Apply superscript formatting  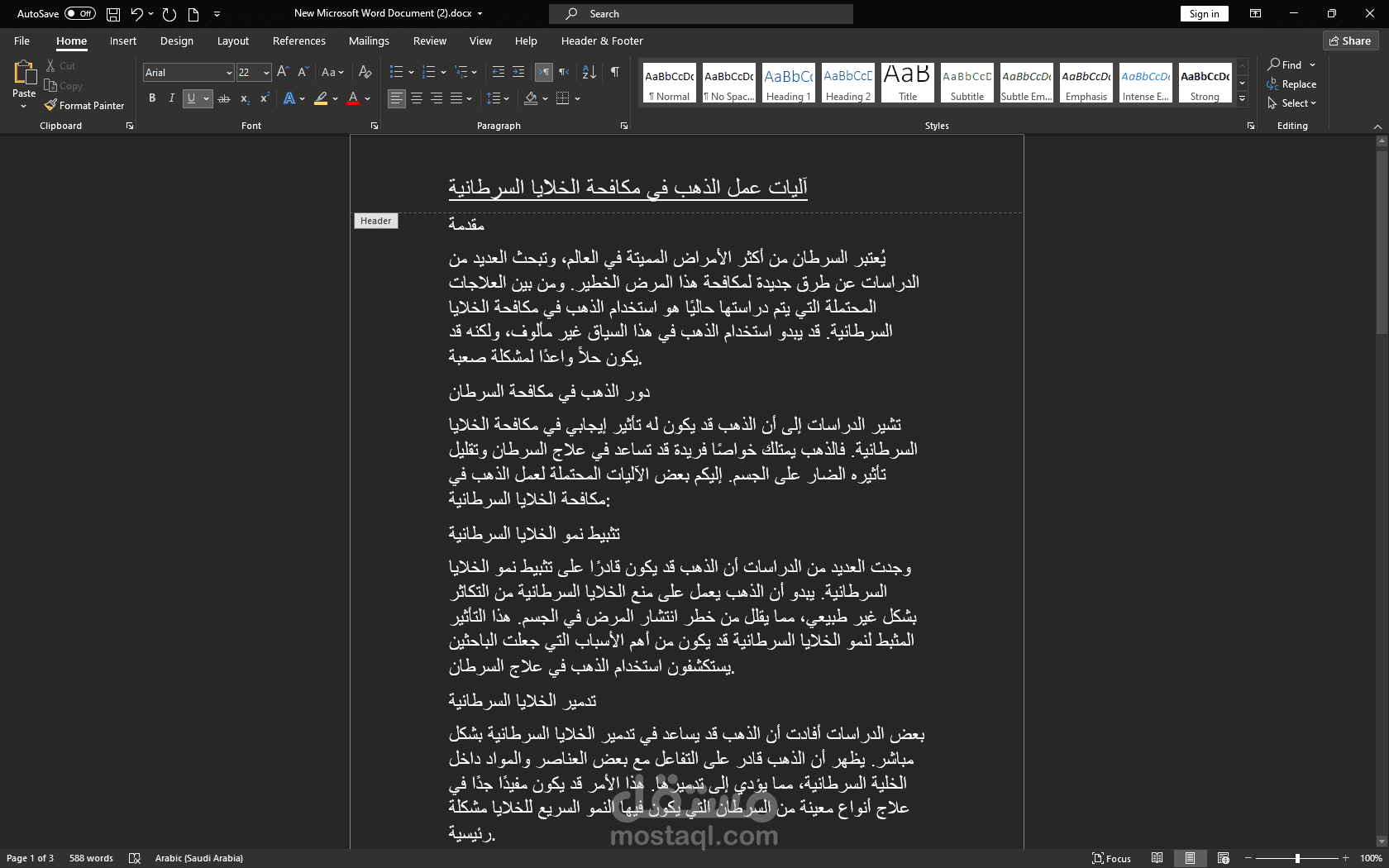(265, 98)
